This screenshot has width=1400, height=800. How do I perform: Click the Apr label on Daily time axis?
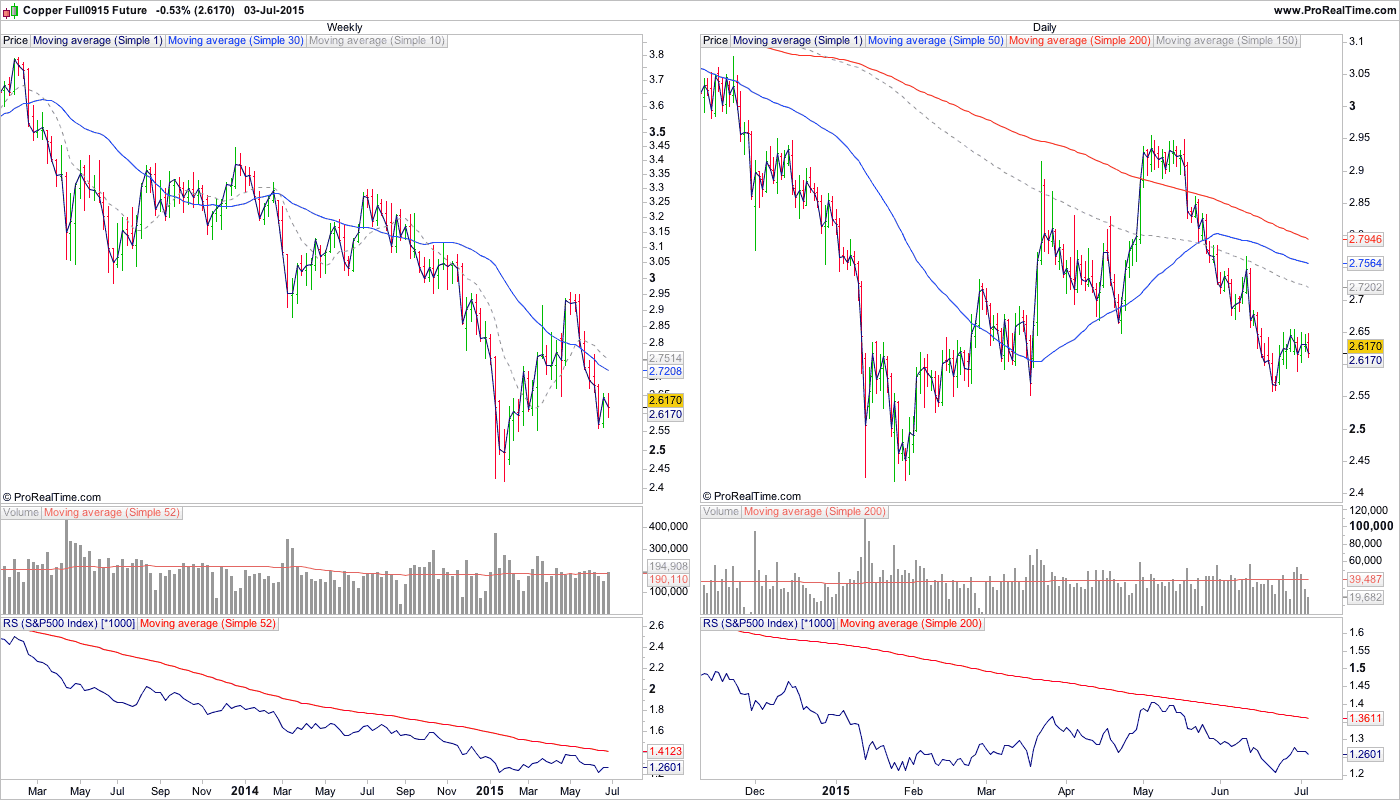pyautogui.click(x=1065, y=790)
